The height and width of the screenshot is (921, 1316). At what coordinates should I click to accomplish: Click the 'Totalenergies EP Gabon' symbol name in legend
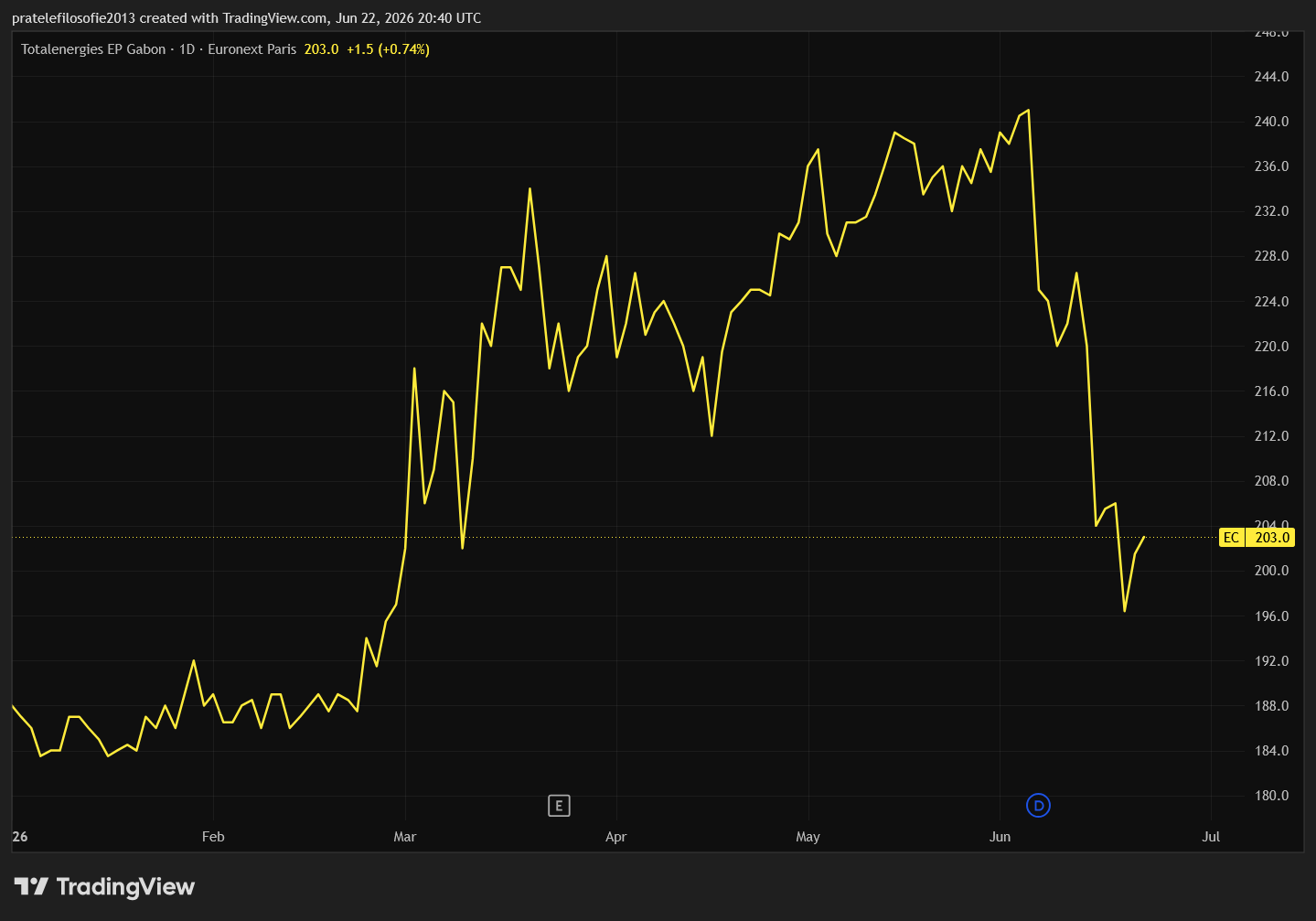pyautogui.click(x=93, y=49)
